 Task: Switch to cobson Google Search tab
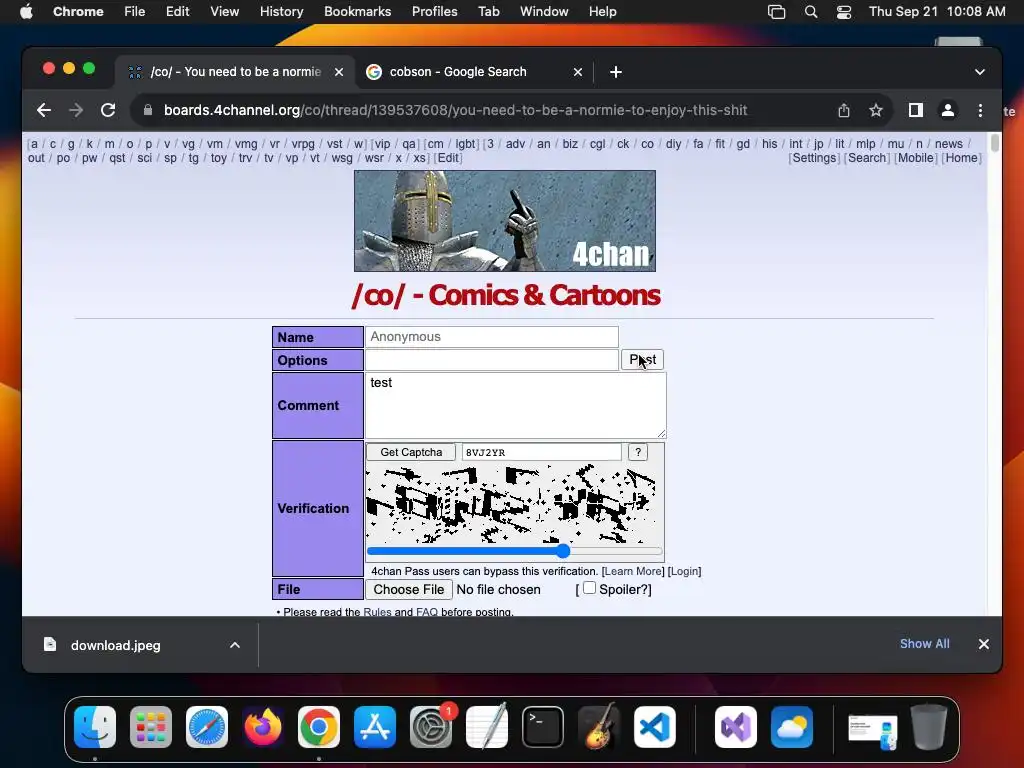(x=474, y=72)
